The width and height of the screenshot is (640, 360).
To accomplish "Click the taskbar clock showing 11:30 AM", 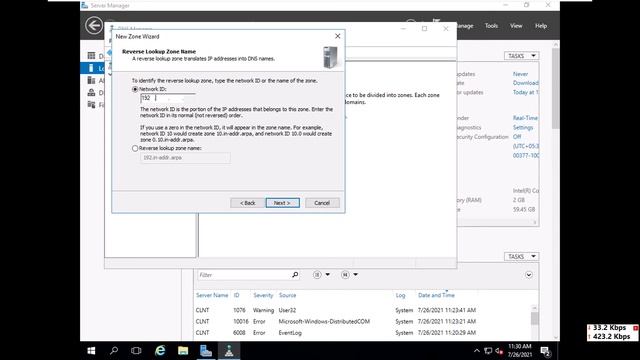I will click(x=520, y=351).
